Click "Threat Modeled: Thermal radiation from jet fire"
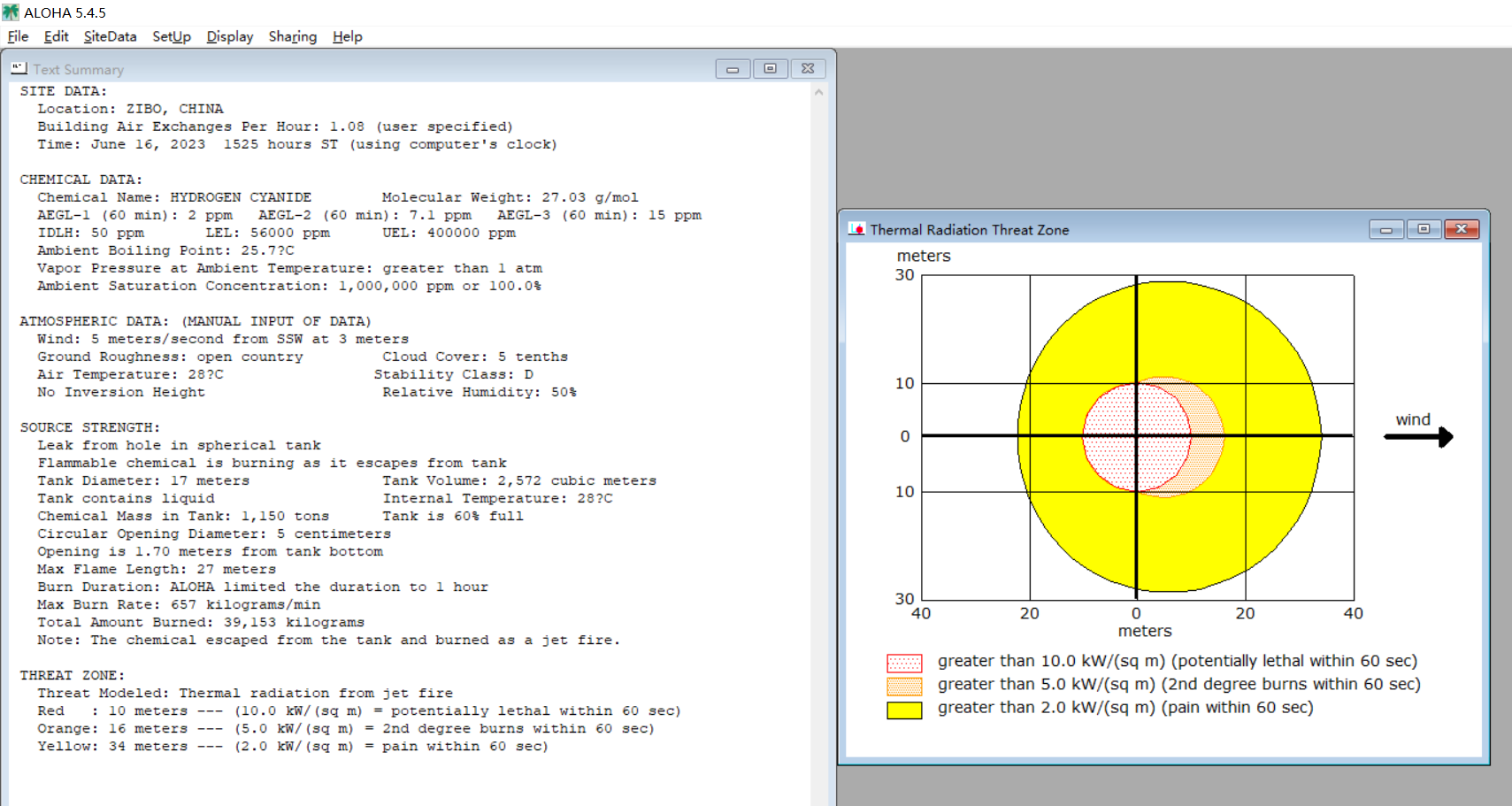This screenshot has height=806, width=1512. (x=245, y=693)
